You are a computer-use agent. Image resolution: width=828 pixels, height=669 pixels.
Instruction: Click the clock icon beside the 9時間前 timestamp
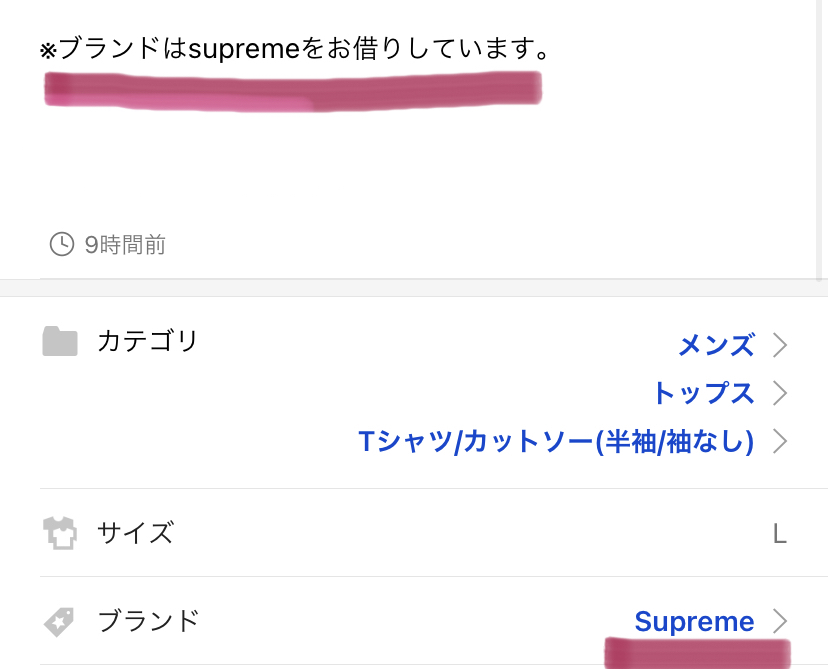[x=61, y=244]
